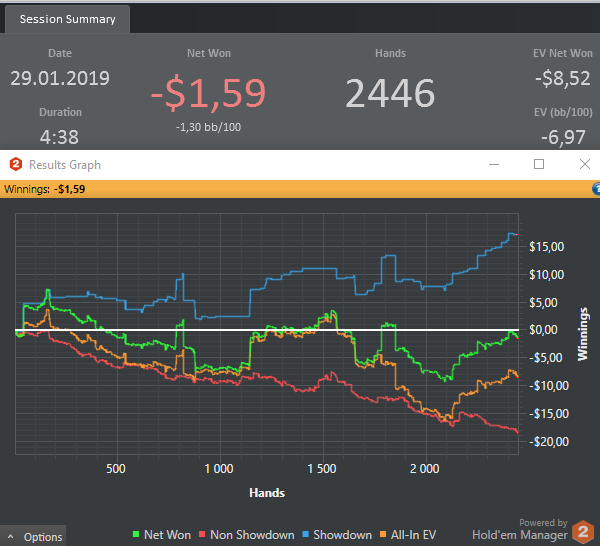Screen dimensions: 600x546
Task: Click the duration value 4:38
Action: tap(59, 137)
